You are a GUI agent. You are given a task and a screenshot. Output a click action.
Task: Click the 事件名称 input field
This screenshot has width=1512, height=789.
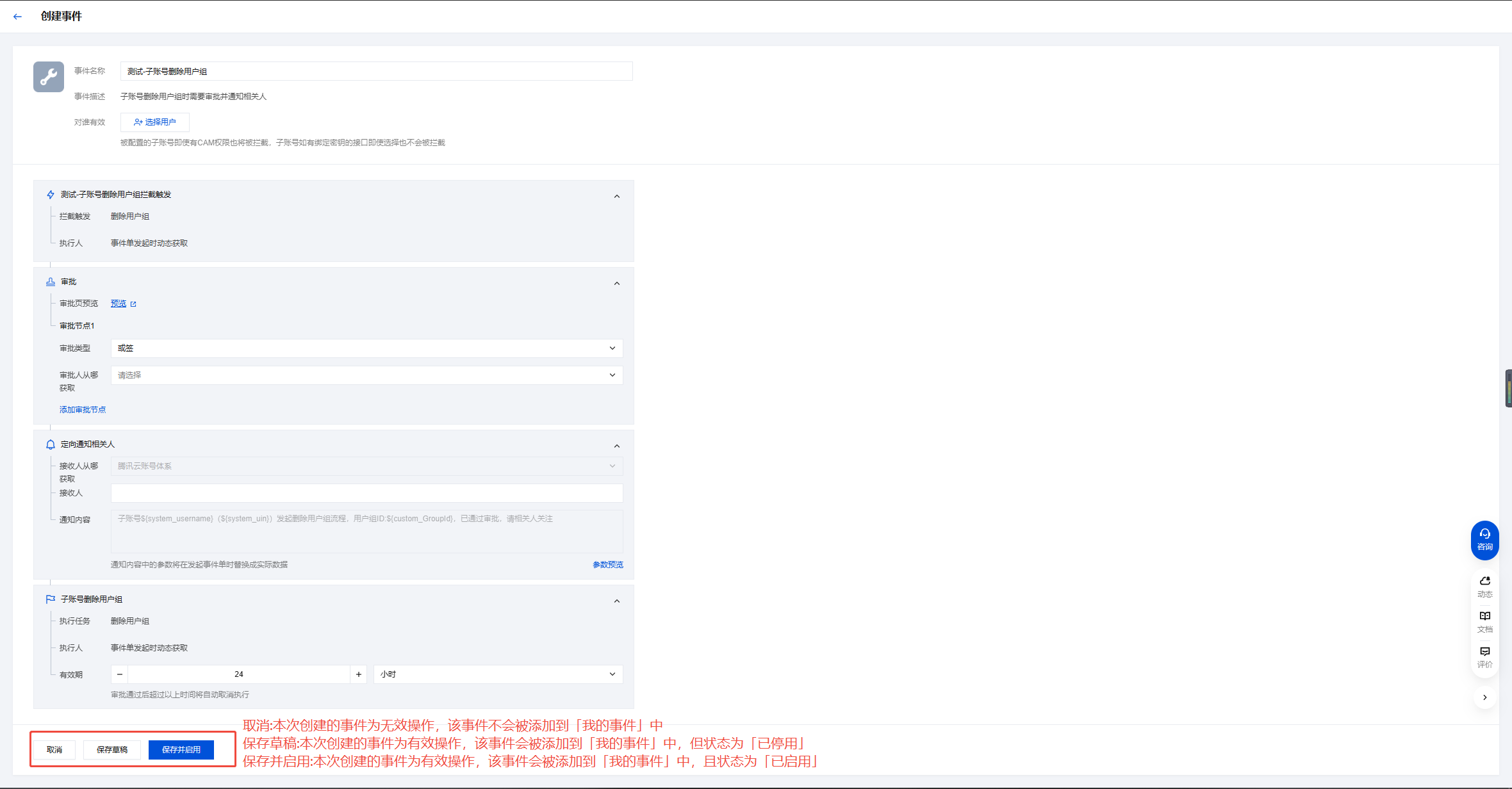click(x=376, y=72)
